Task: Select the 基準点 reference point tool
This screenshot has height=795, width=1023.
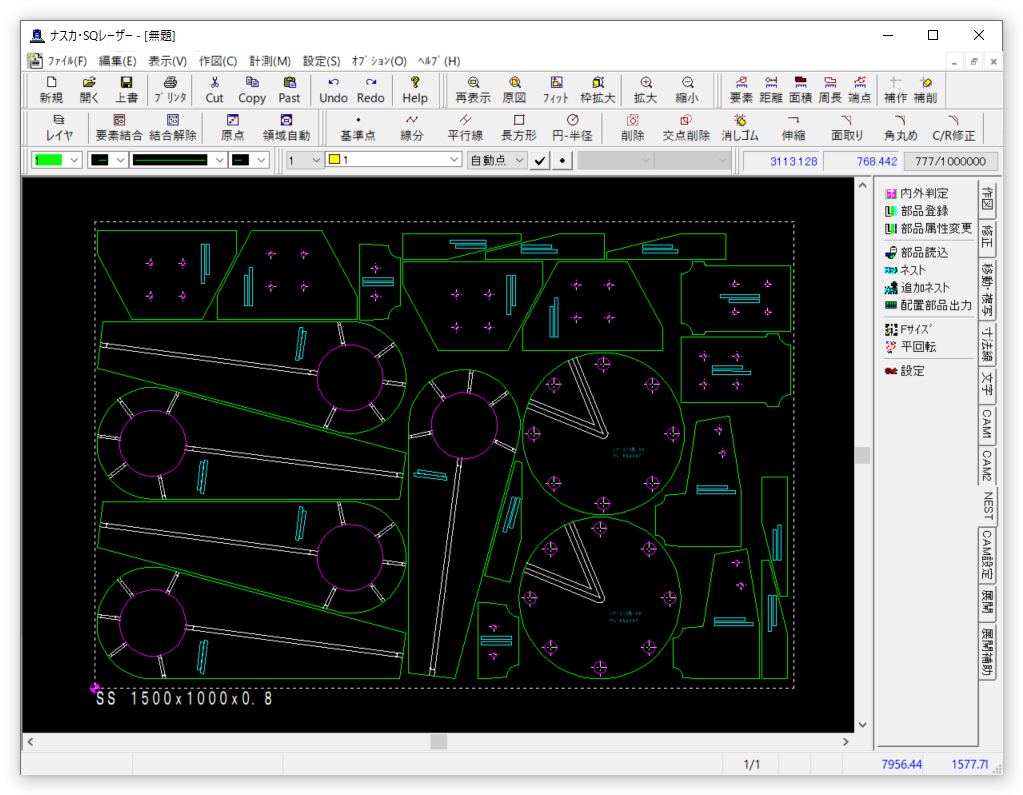Action: (x=358, y=127)
